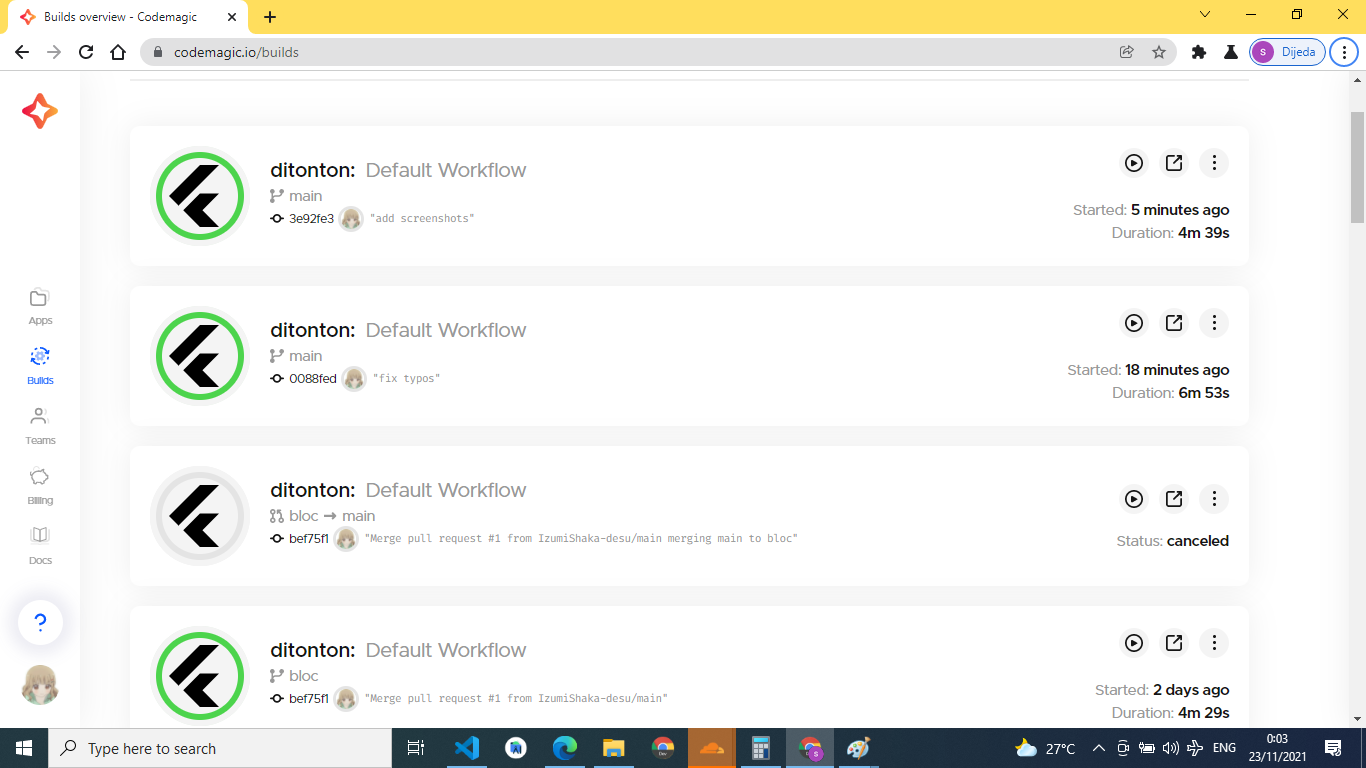Open the Builds section in sidebar
Image resolution: width=1366 pixels, height=768 pixels.
coord(40,366)
